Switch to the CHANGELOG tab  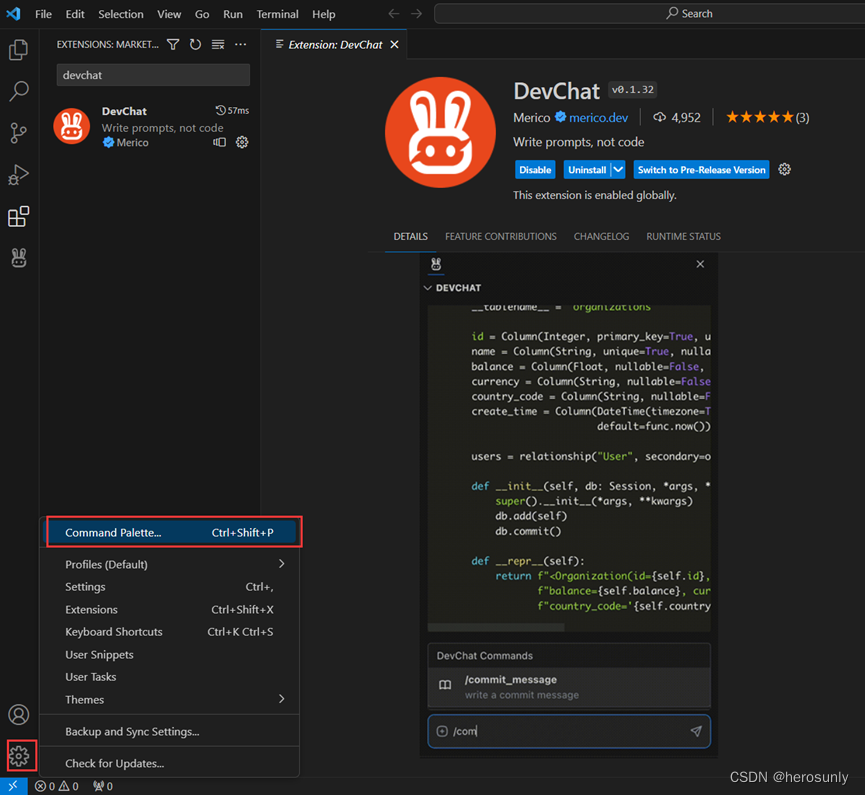point(601,237)
